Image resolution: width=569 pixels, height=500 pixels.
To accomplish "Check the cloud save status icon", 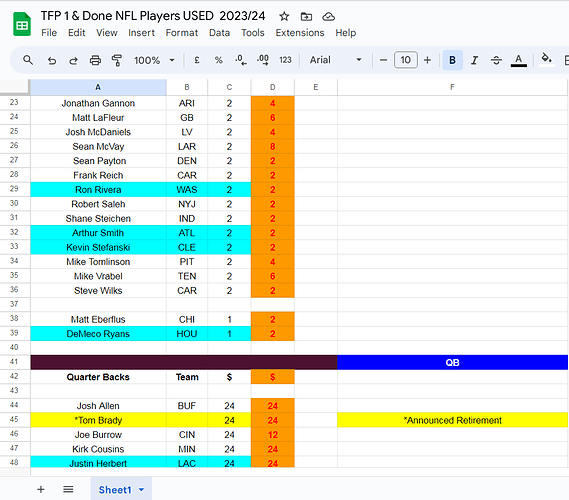I will click(328, 16).
